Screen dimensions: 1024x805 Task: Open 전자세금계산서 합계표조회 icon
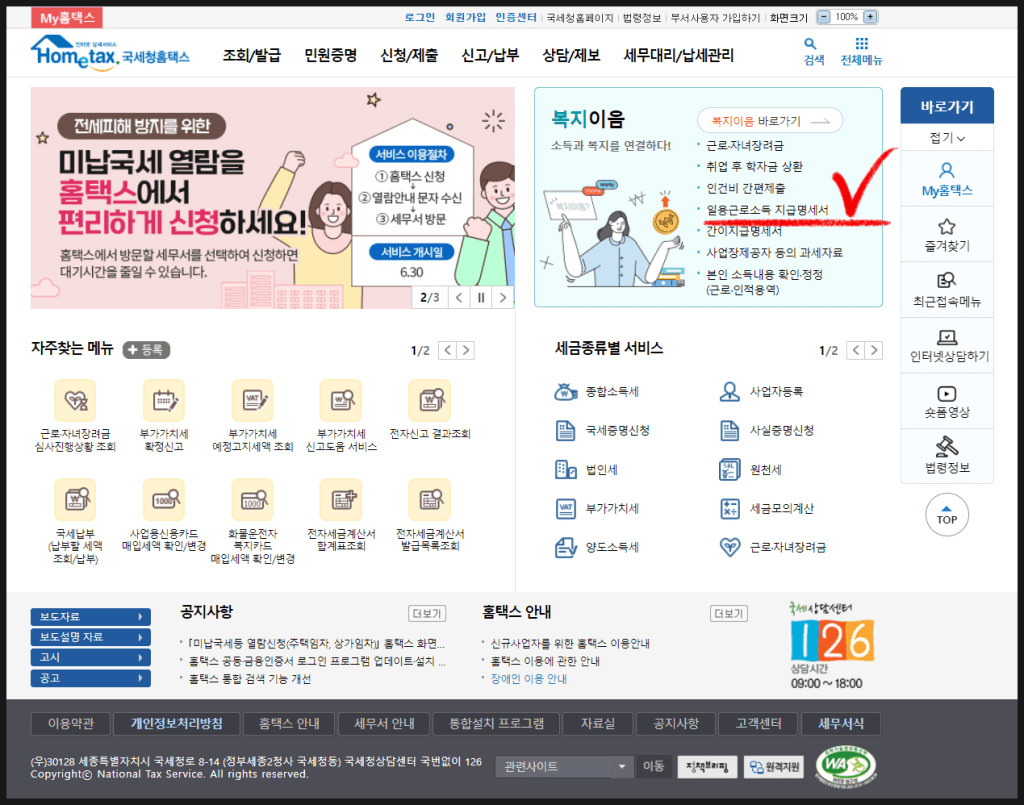coord(340,499)
